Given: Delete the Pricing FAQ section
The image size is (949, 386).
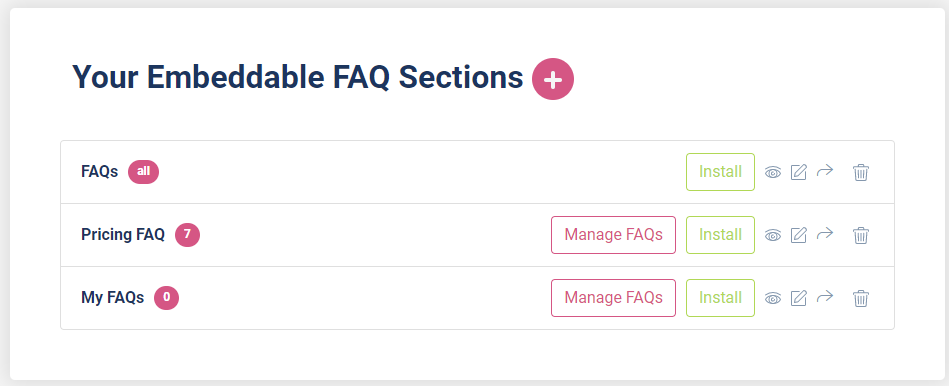Looking at the screenshot, I should pyautogui.click(x=861, y=235).
